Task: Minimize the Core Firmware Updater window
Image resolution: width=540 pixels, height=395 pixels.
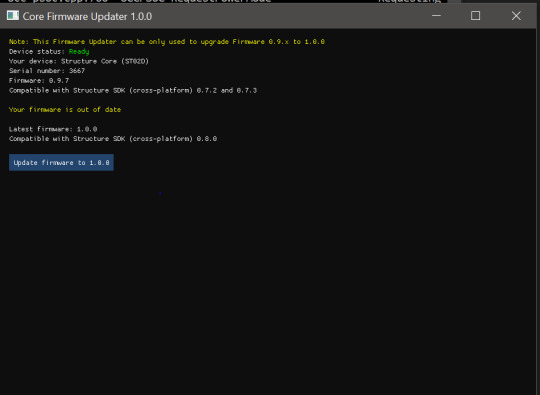Action: pos(436,16)
